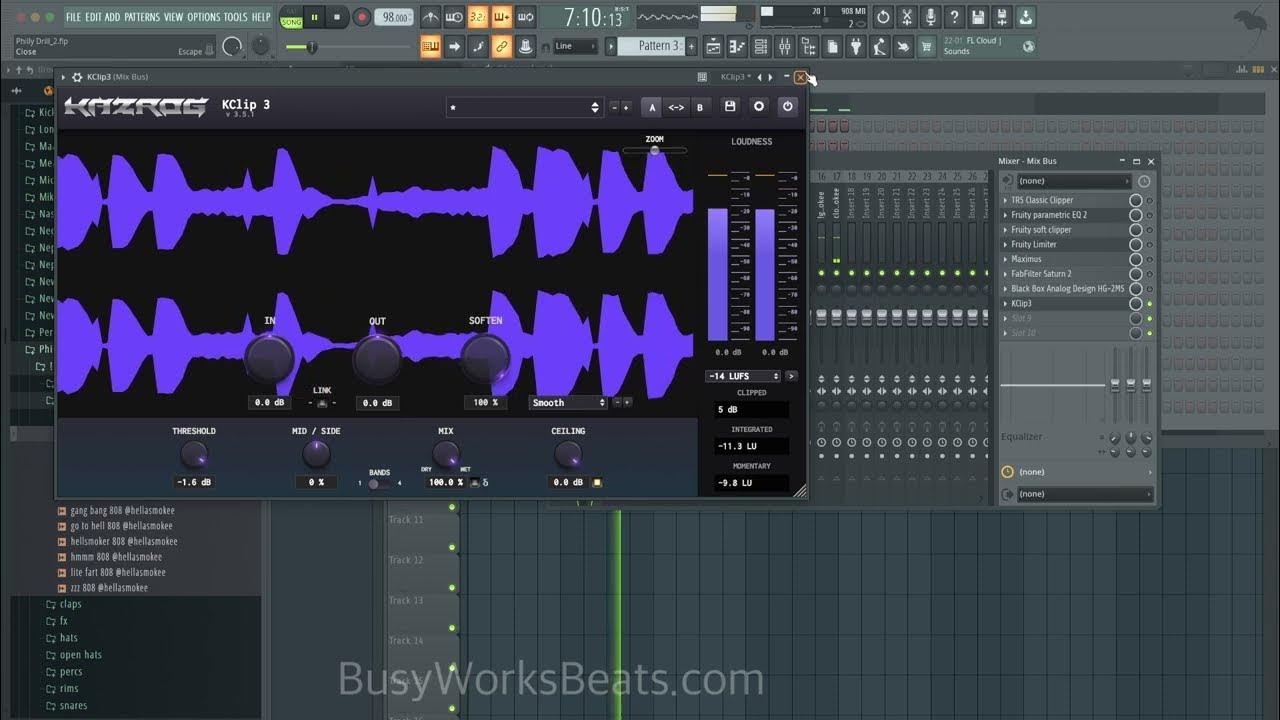Screen dimensions: 1280x720
Task: Pause playback in the FL Studio transport
Action: [x=315, y=17]
